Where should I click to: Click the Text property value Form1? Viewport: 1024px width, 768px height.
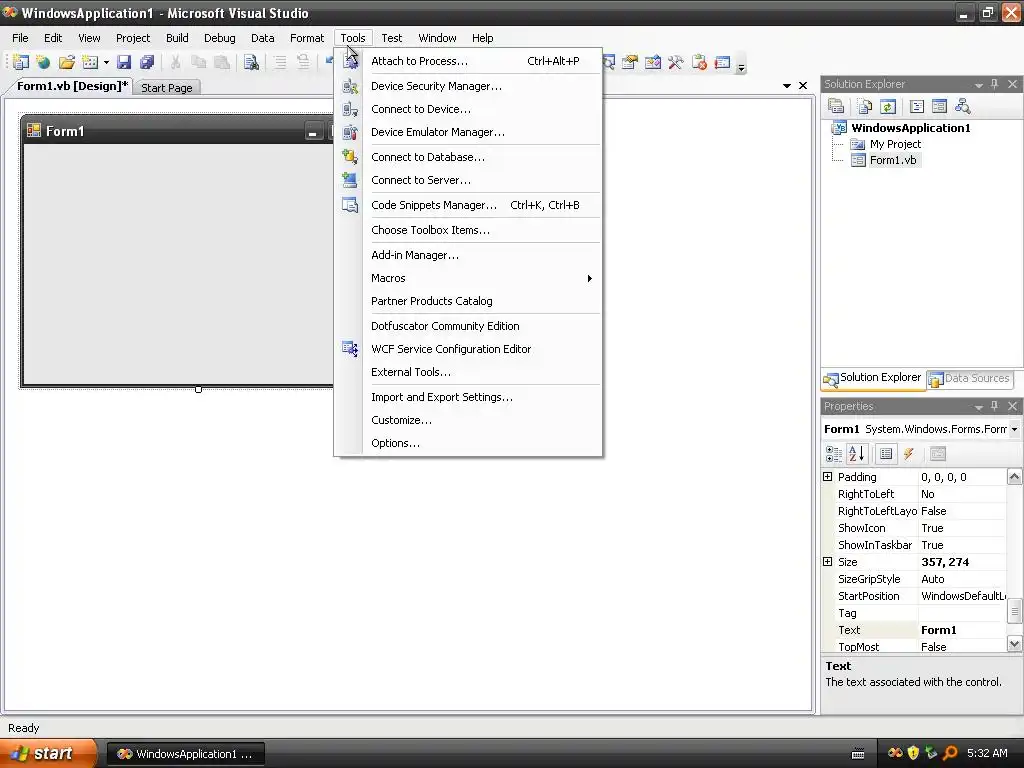(961, 630)
